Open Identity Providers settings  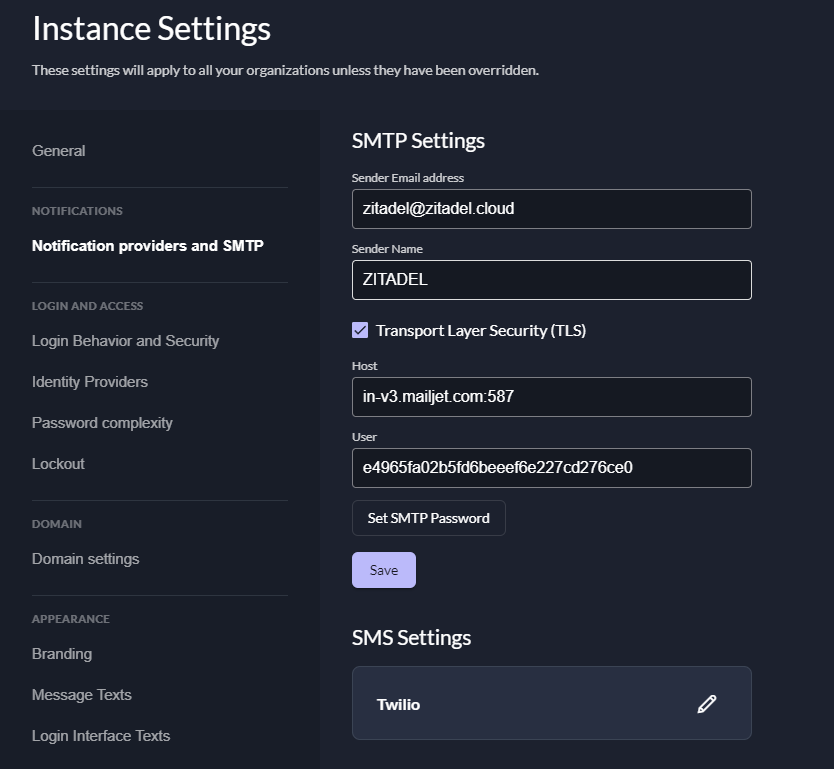[x=90, y=382]
